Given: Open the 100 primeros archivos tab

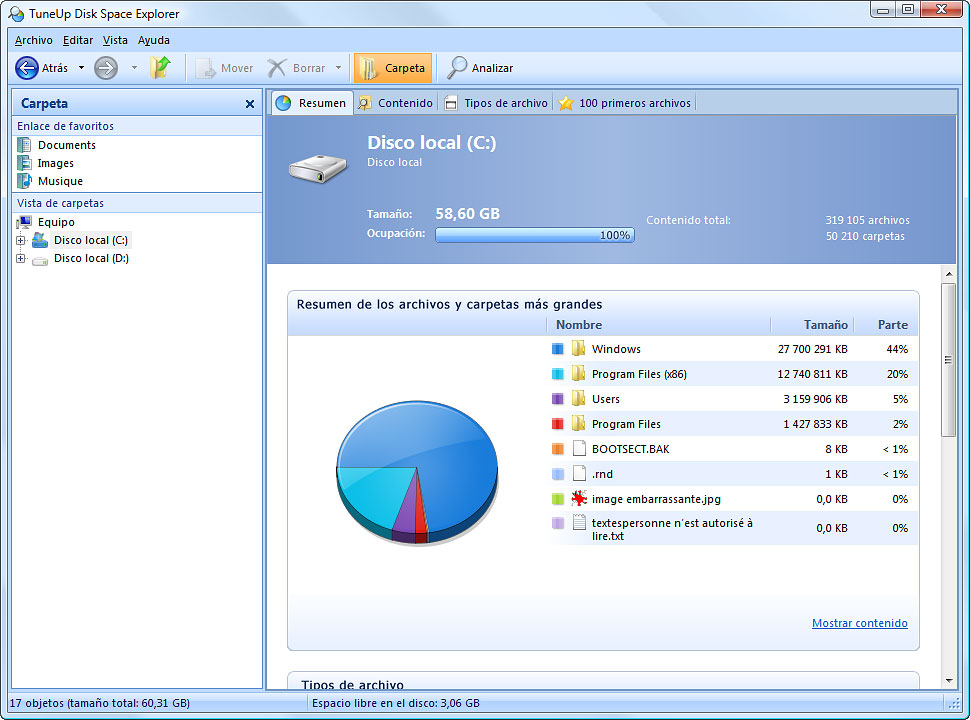Looking at the screenshot, I should coord(625,103).
